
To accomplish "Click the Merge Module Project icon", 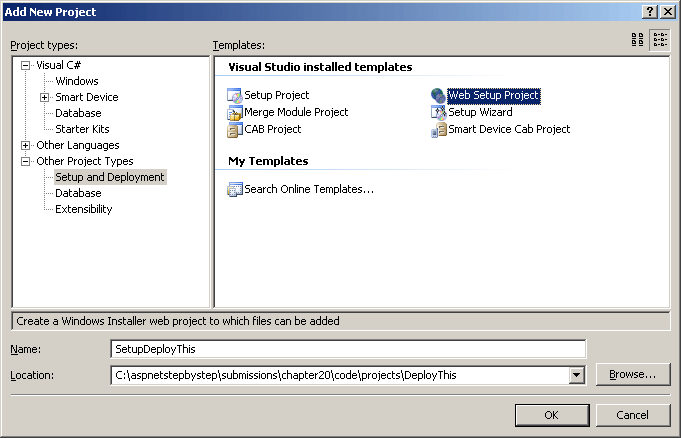I will (x=235, y=113).
